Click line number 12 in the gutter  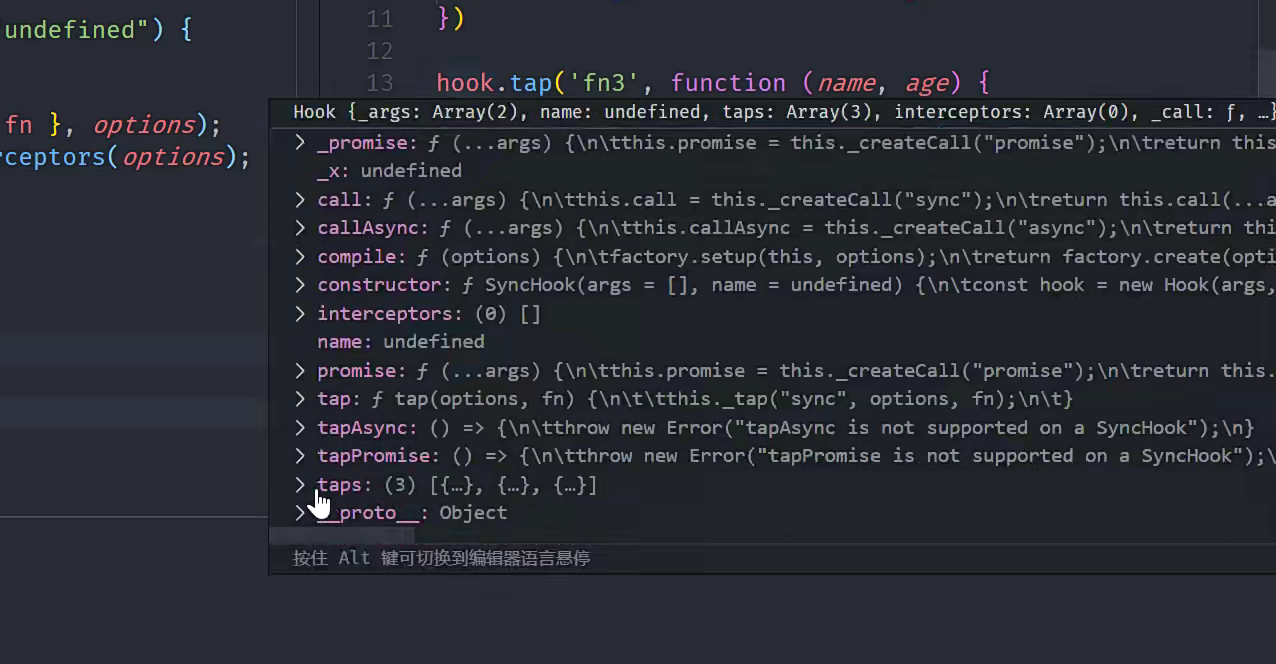click(380, 51)
